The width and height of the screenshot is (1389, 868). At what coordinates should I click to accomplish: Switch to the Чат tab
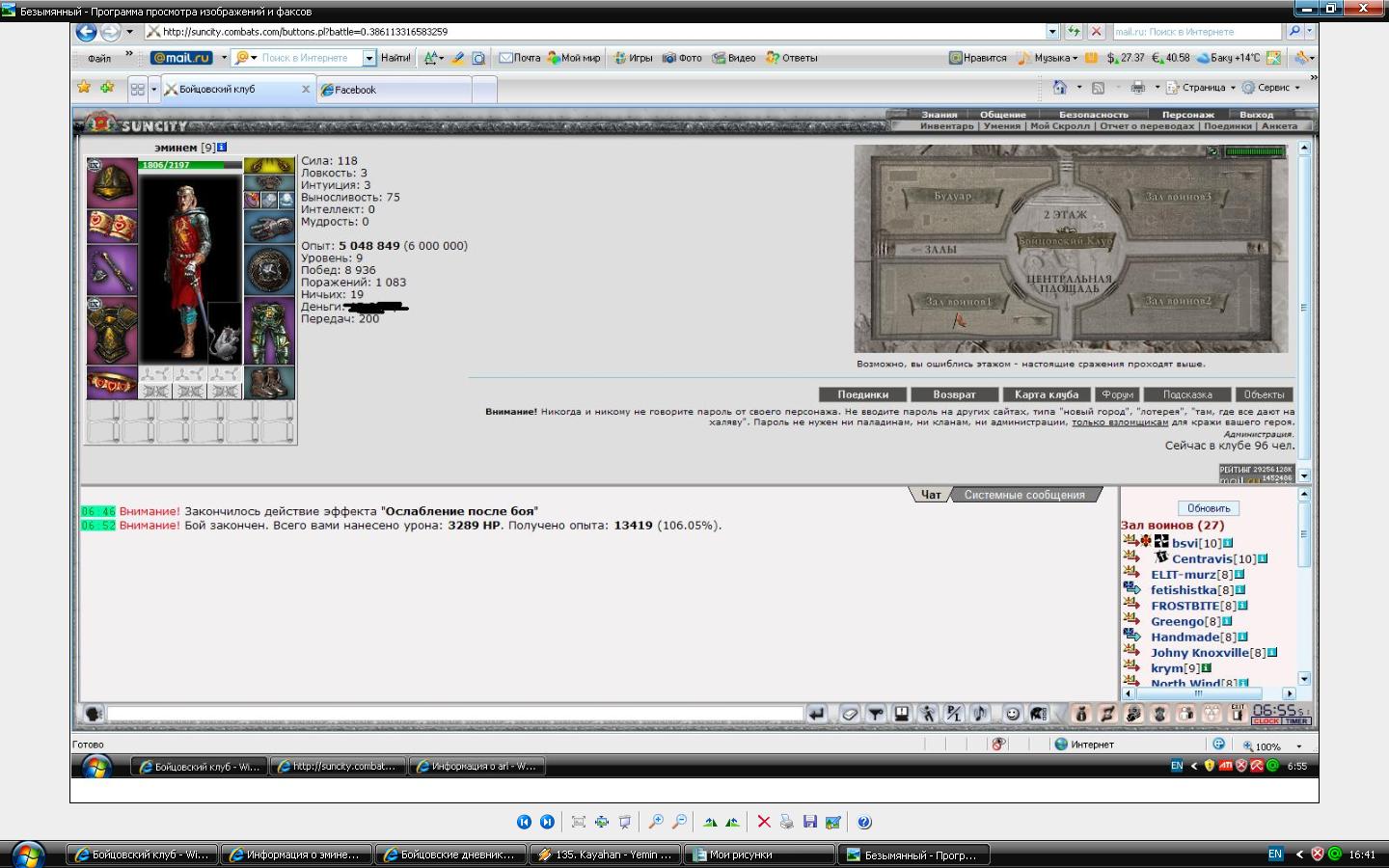[x=931, y=495]
